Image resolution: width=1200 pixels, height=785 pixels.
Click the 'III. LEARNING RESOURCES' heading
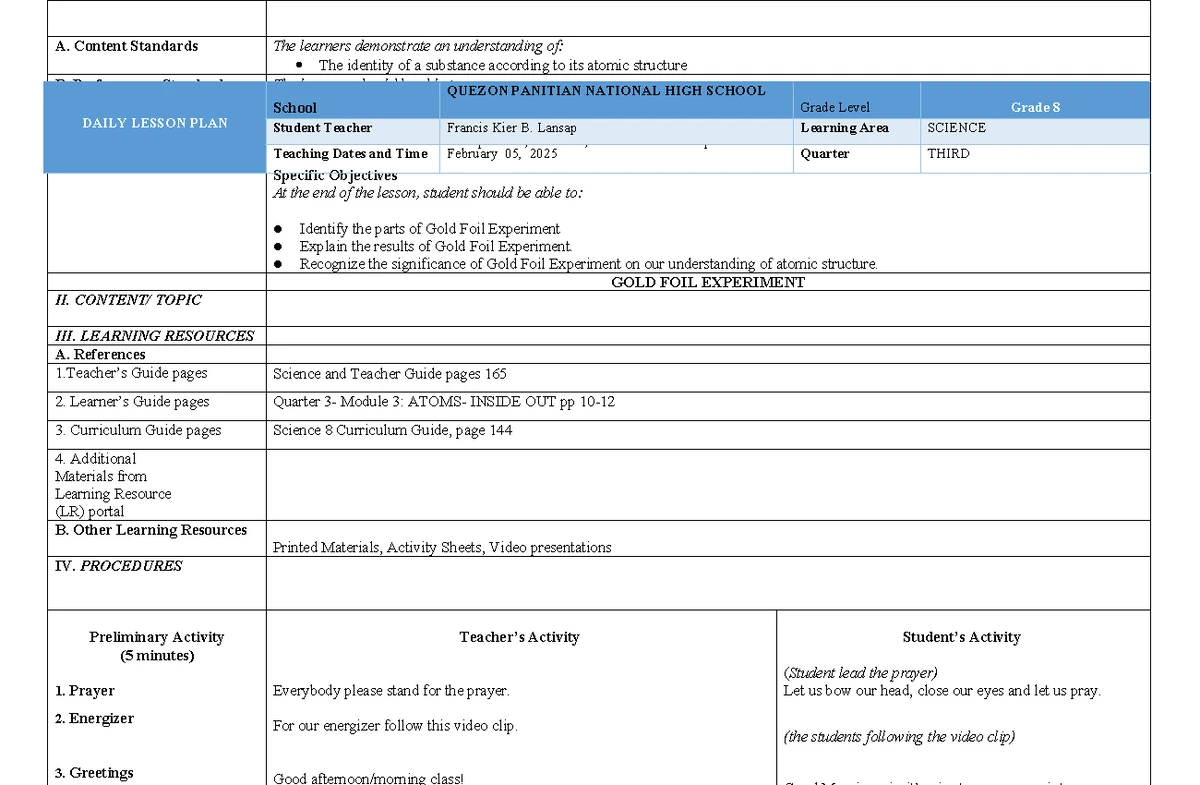[x=155, y=336]
